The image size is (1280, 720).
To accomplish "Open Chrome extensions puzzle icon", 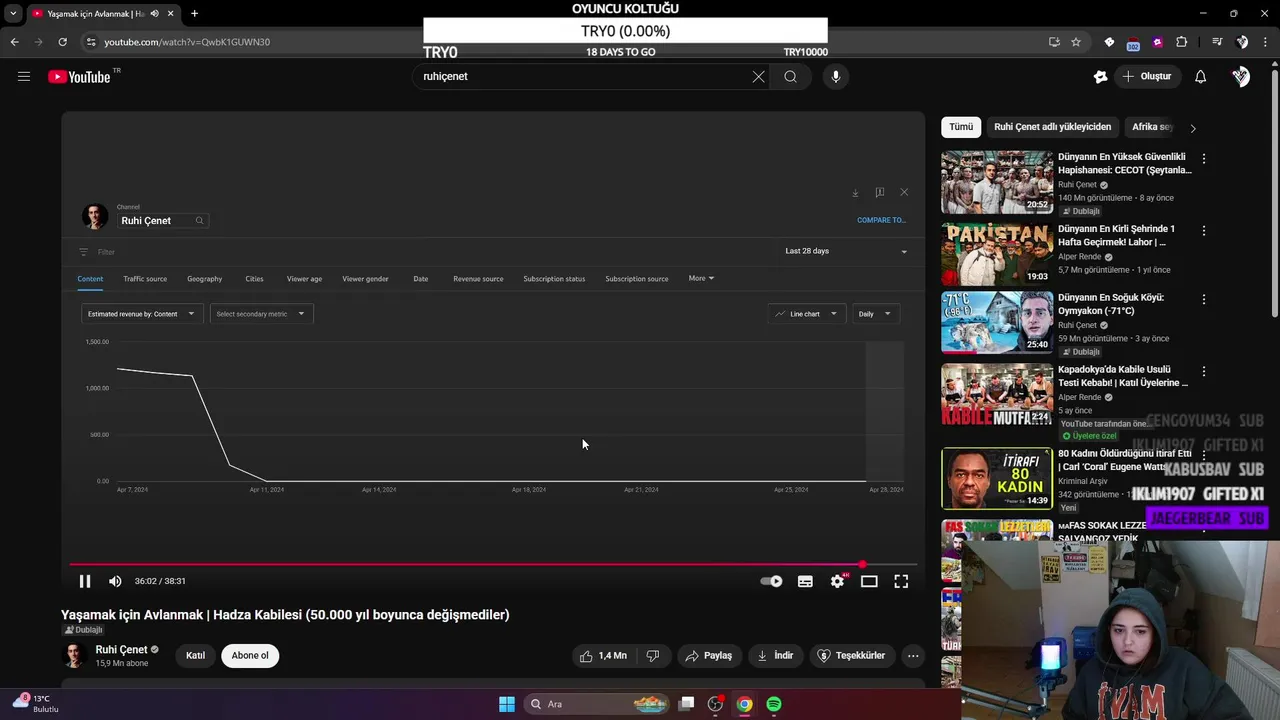I will [x=1182, y=42].
